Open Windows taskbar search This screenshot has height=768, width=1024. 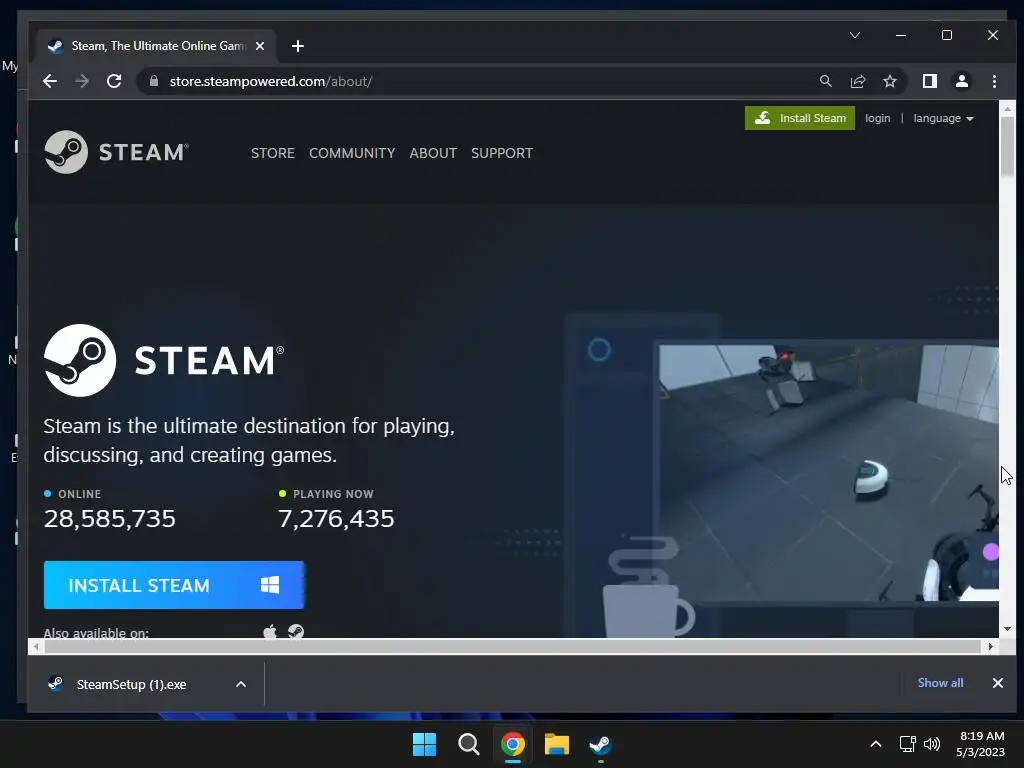tap(468, 744)
